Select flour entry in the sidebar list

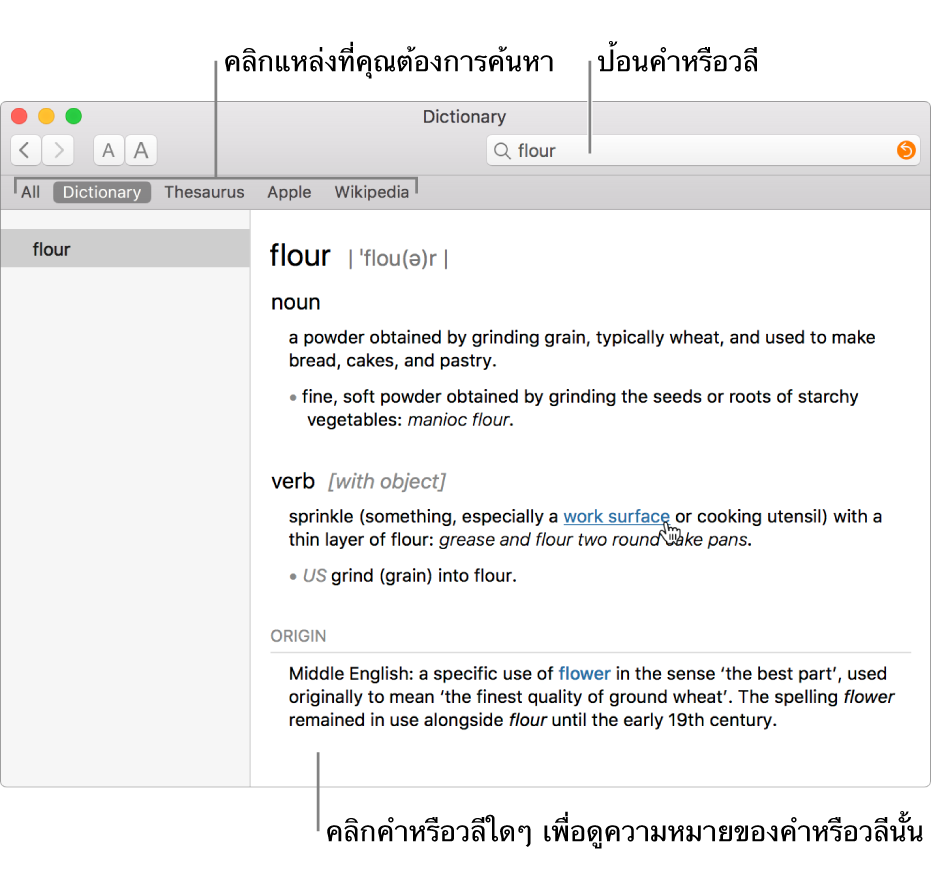[x=125, y=249]
